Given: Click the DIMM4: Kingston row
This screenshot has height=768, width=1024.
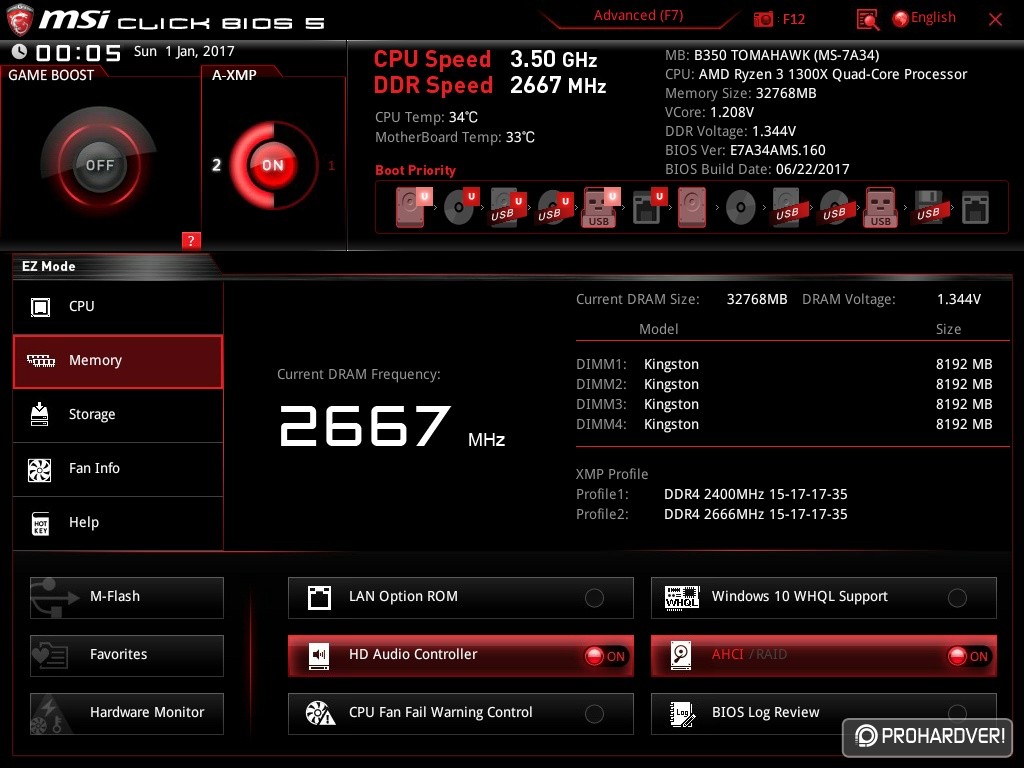Looking at the screenshot, I should (784, 424).
